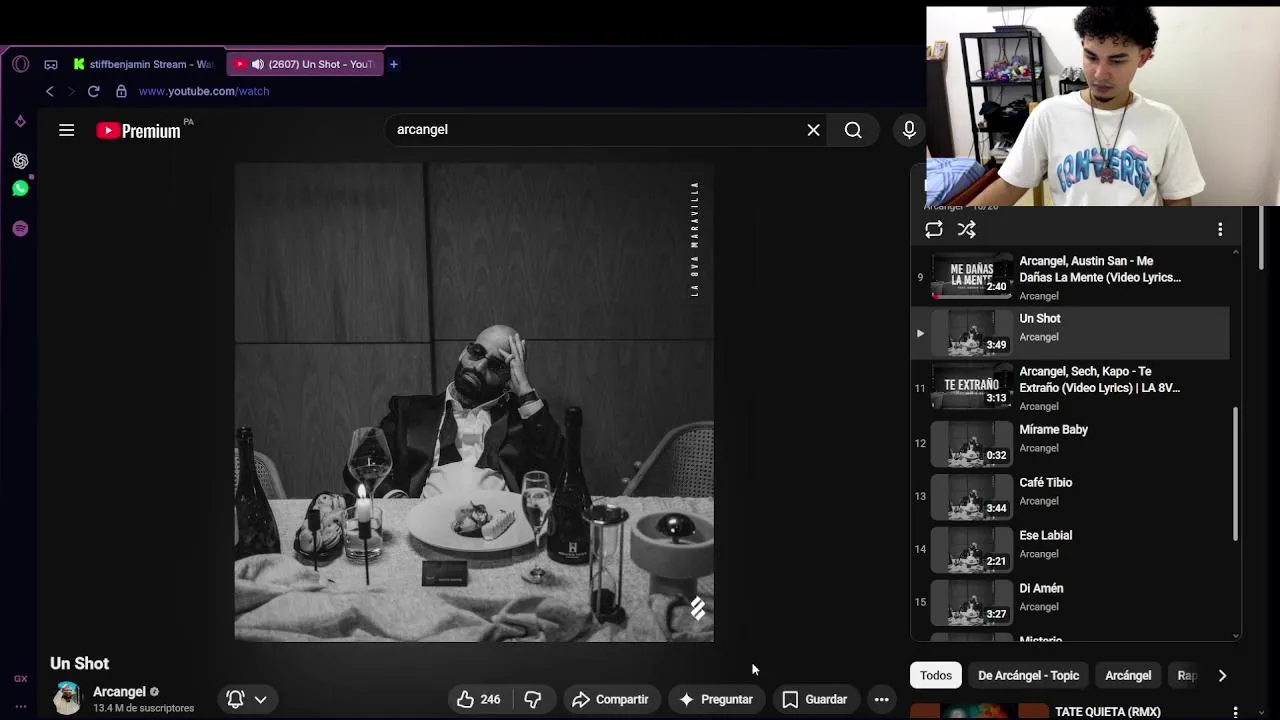1280x720 pixels.
Task: Open WhatsApp sidebar icon
Action: click(20, 188)
